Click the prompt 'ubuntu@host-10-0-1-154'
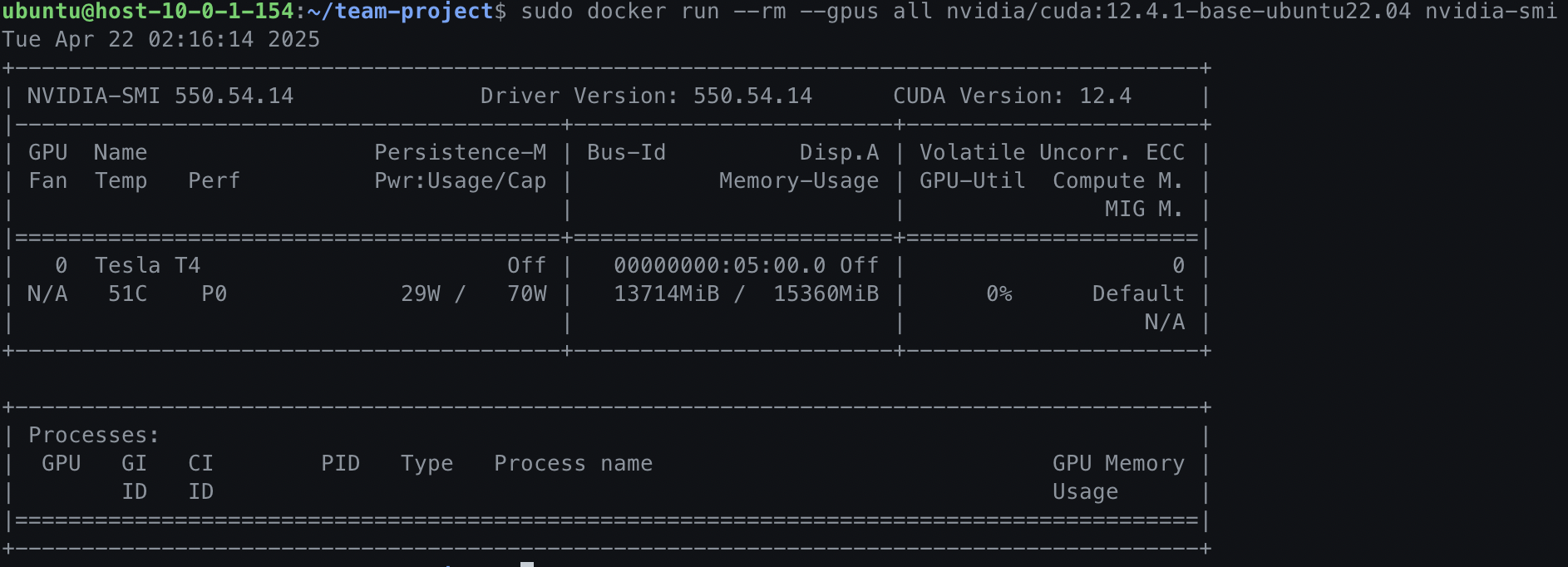 (148, 12)
